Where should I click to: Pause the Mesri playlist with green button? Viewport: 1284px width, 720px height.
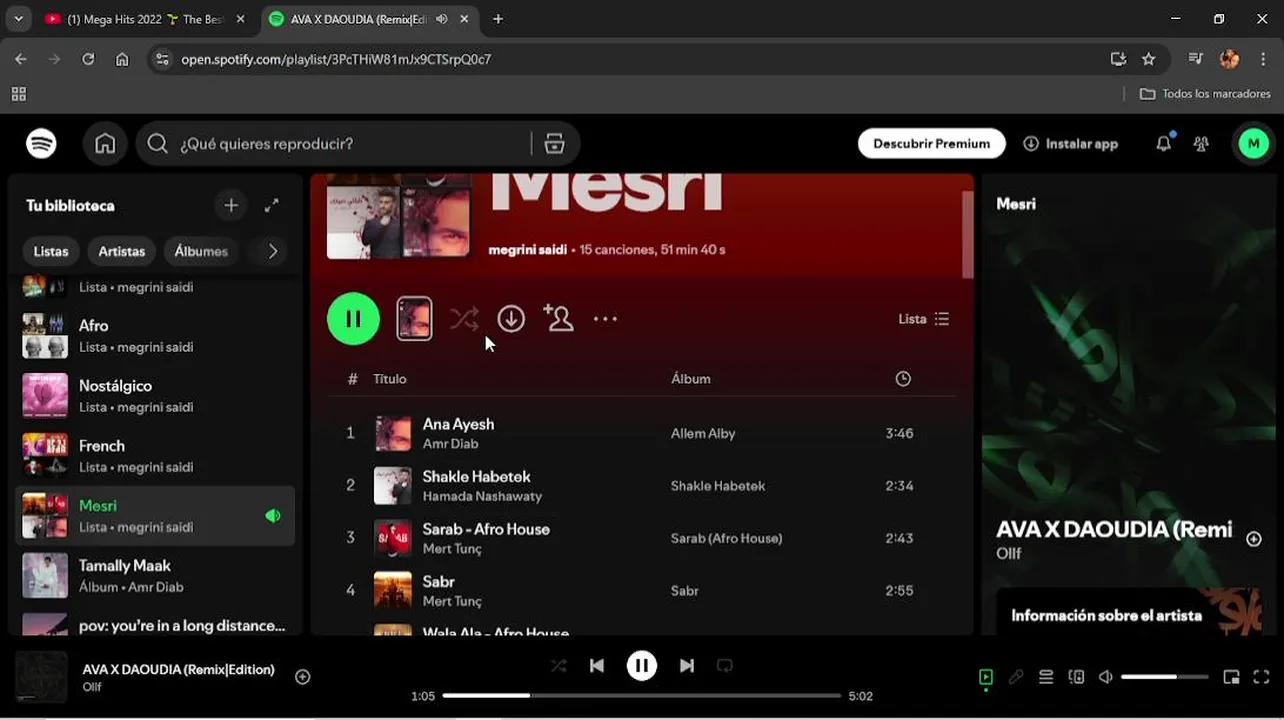(353, 319)
